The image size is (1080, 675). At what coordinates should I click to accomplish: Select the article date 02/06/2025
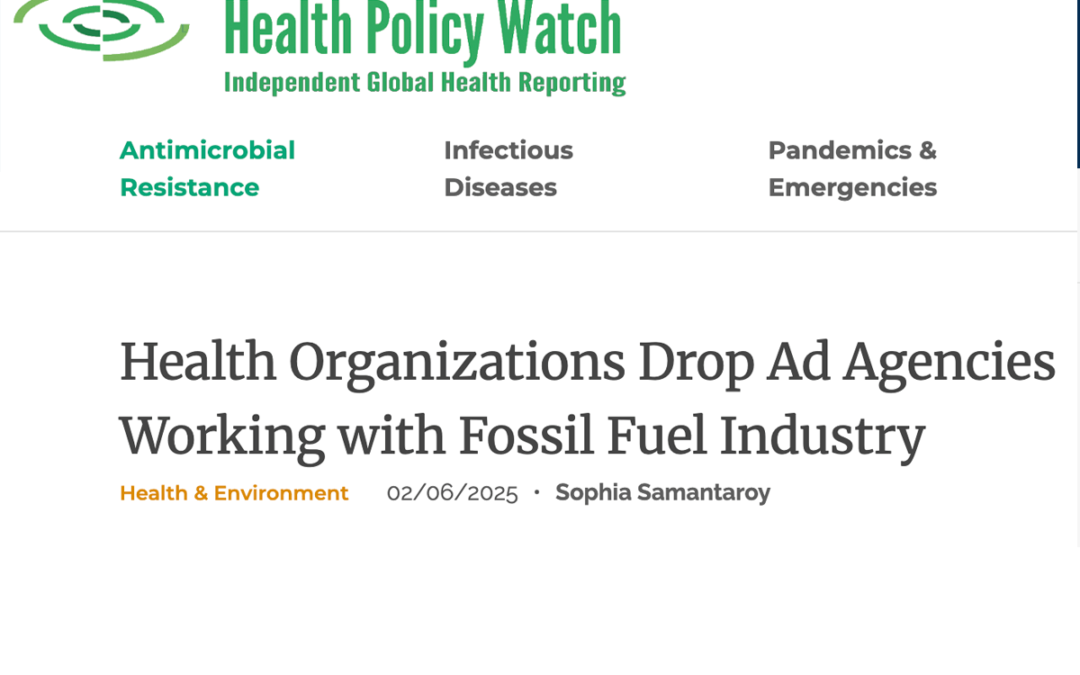pos(453,492)
